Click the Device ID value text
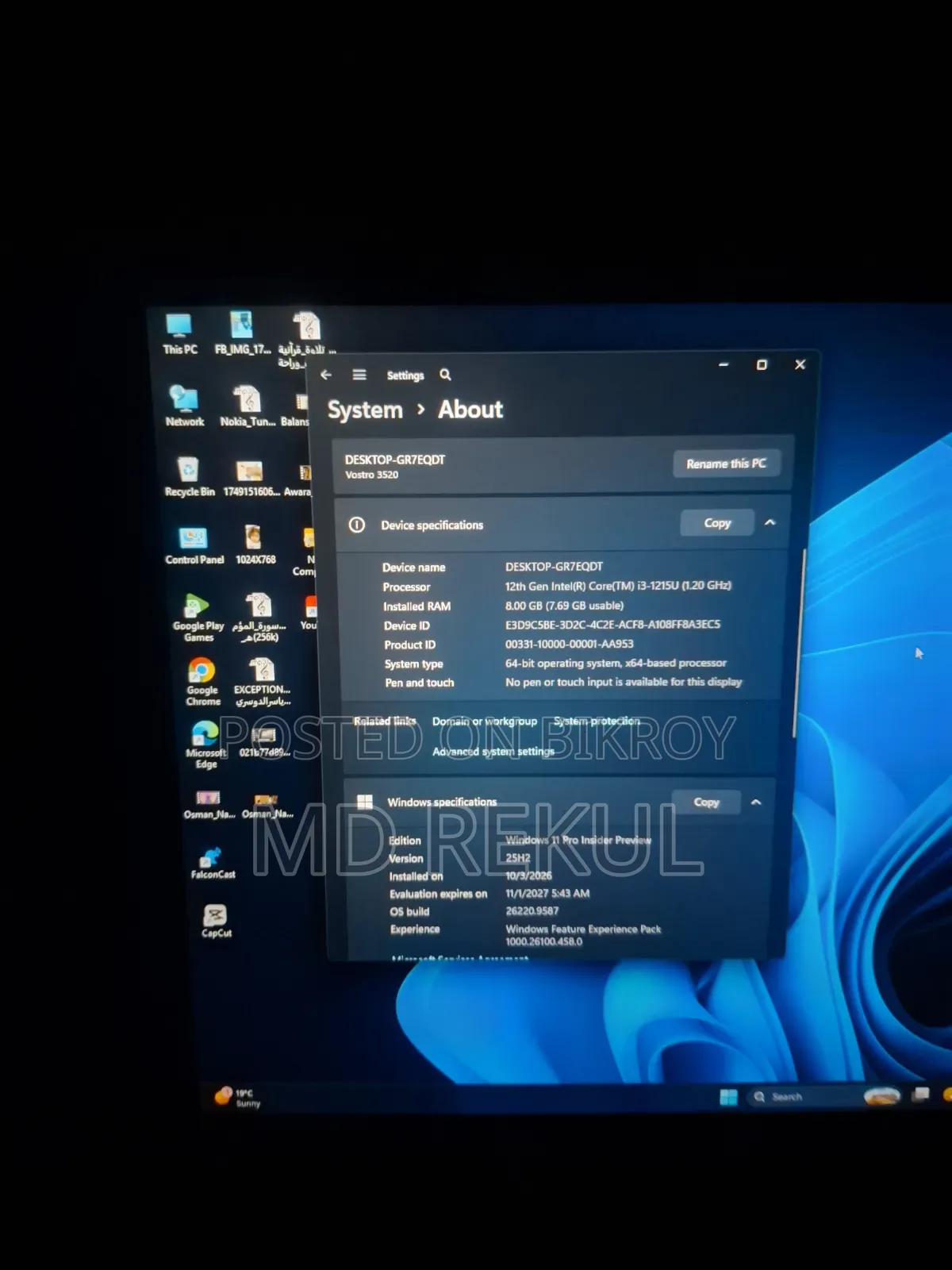This screenshot has width=952, height=1270. point(612,624)
